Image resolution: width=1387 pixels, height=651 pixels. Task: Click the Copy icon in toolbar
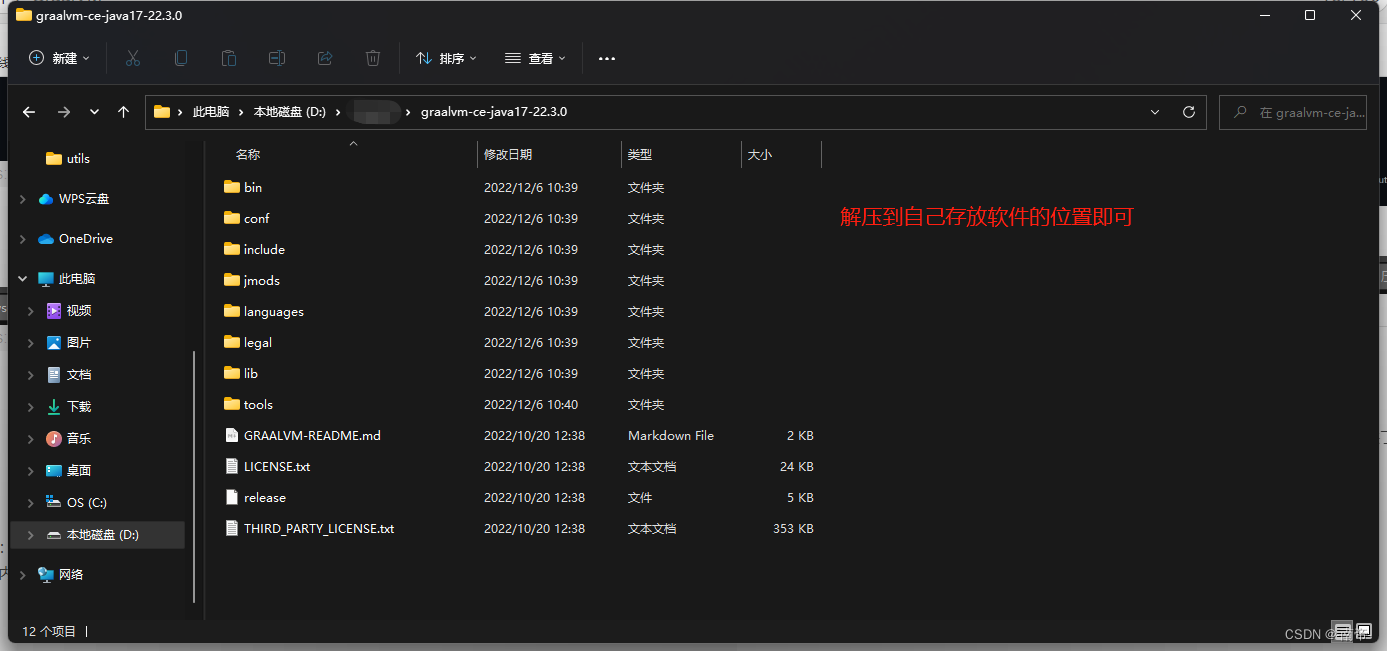pyautogui.click(x=181, y=59)
